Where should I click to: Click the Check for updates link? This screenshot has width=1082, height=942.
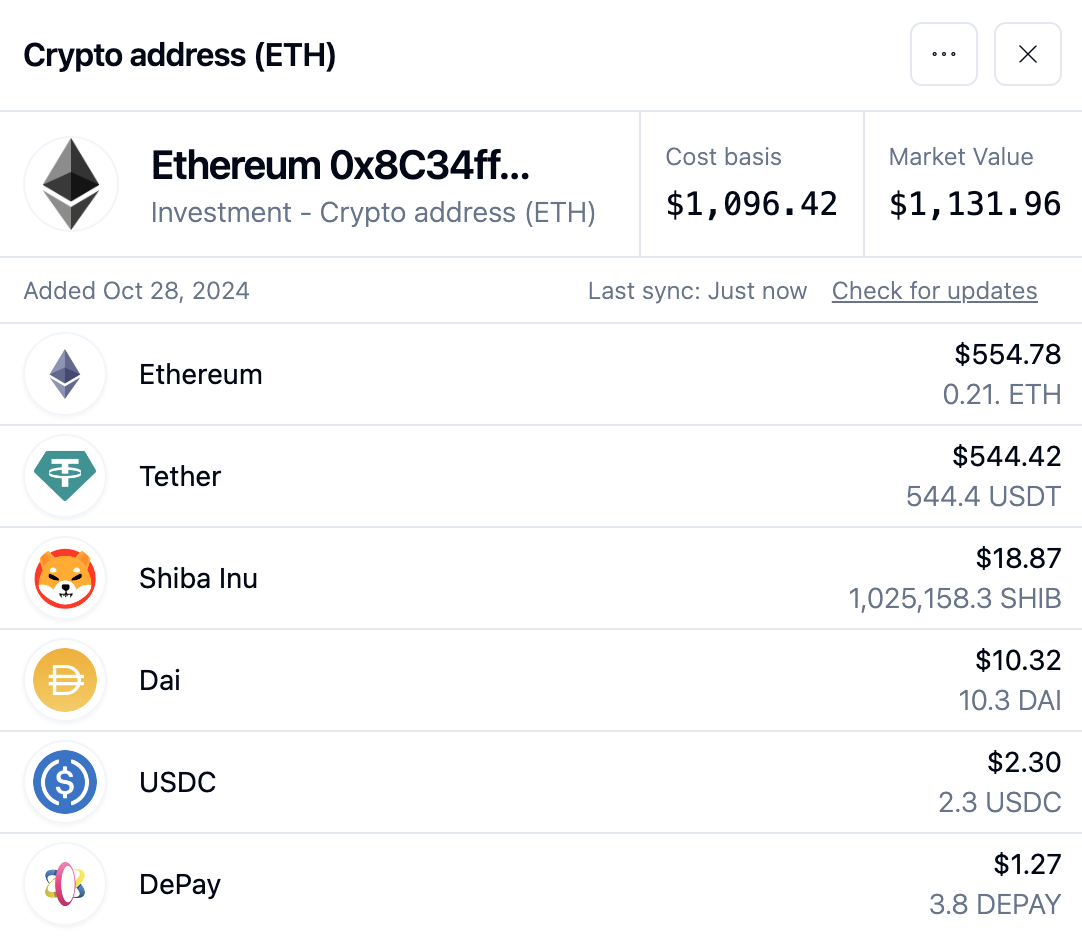point(934,291)
